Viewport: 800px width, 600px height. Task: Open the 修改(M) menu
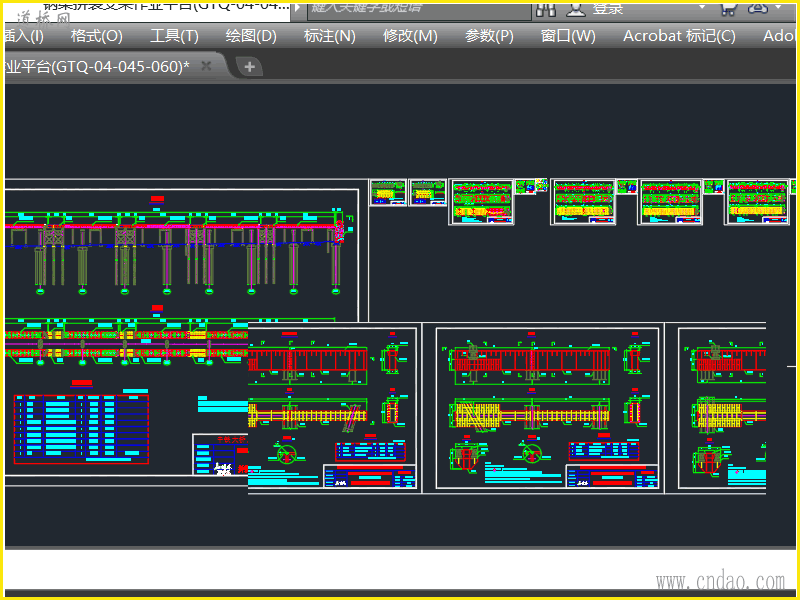click(x=410, y=36)
